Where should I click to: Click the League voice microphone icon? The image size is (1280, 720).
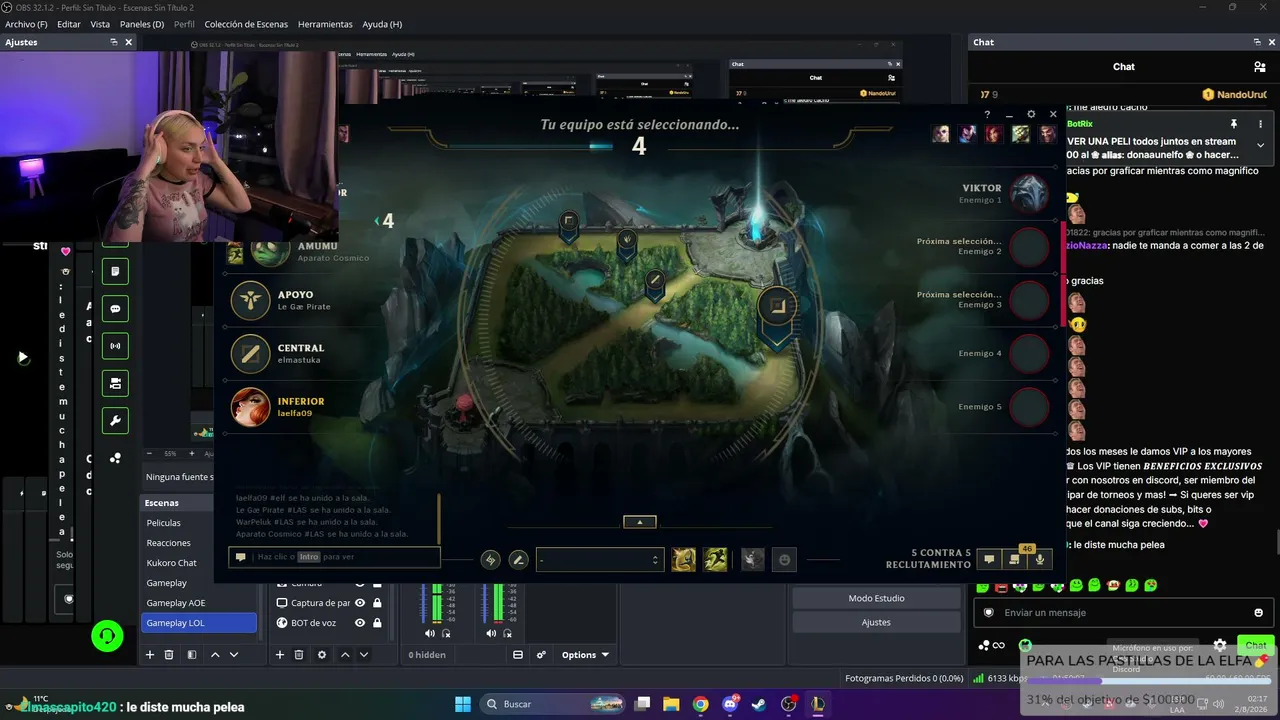pos(1040,560)
